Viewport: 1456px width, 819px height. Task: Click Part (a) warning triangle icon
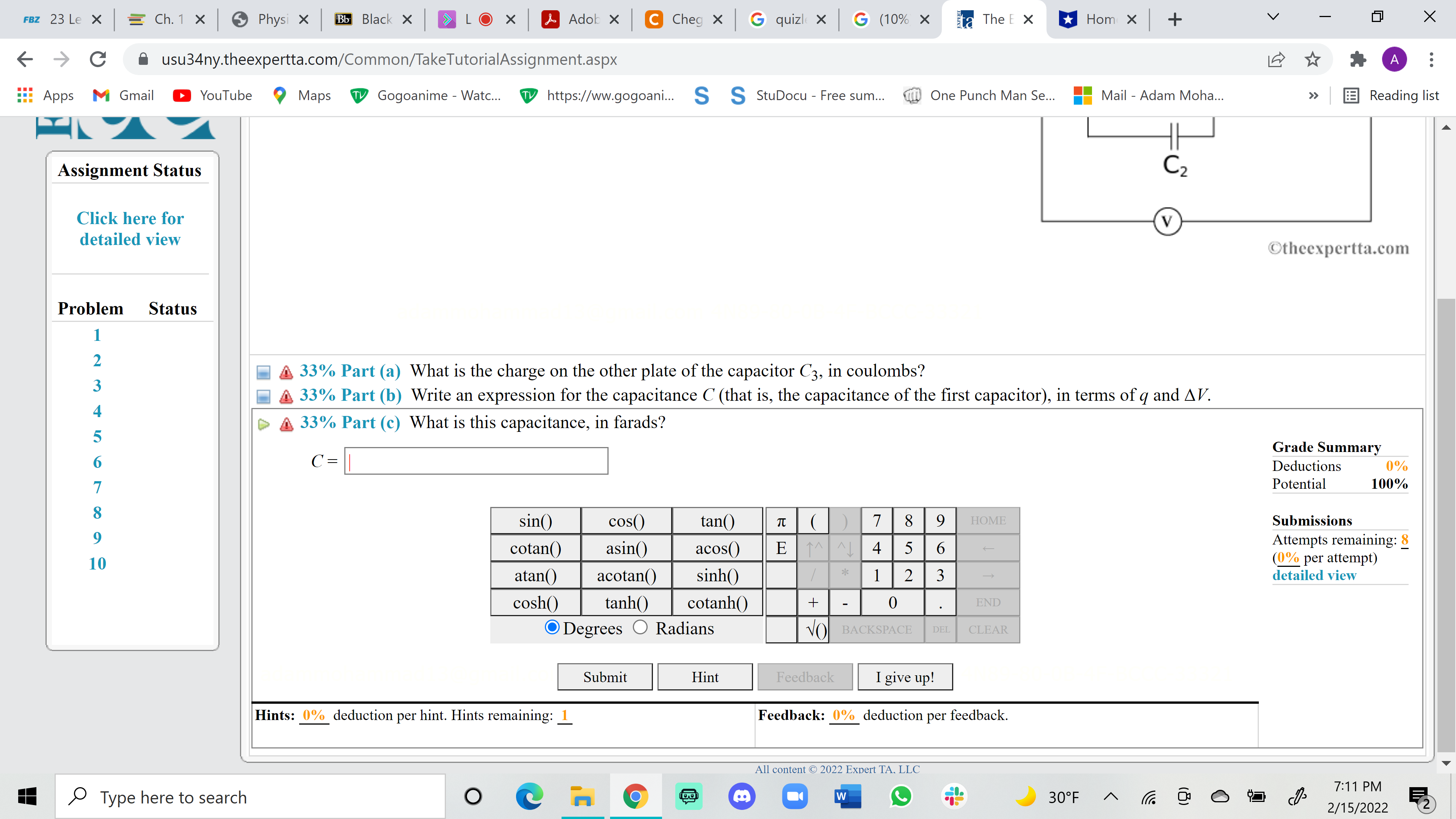(x=286, y=372)
